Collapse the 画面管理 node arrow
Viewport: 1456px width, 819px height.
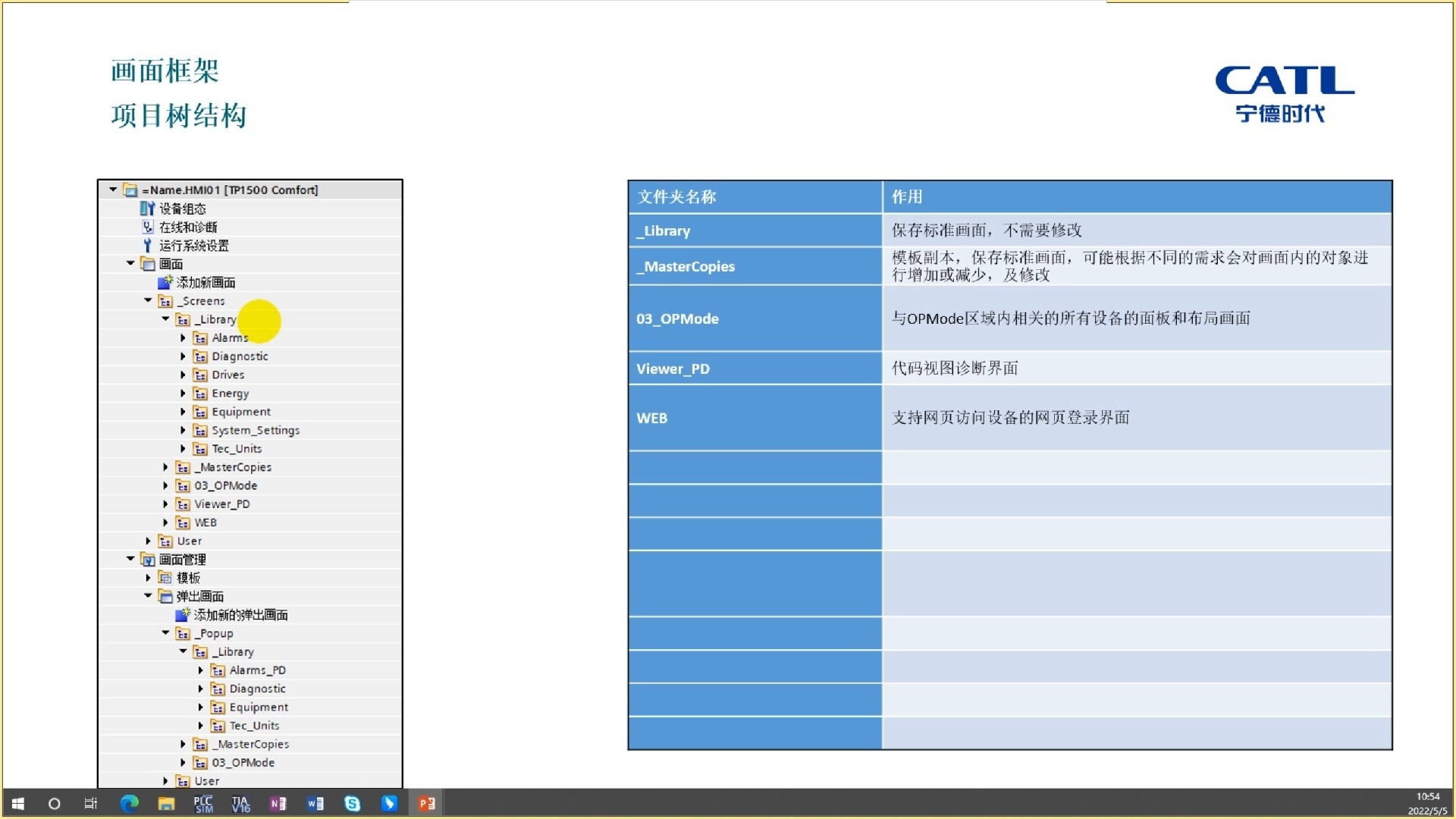[x=130, y=559]
